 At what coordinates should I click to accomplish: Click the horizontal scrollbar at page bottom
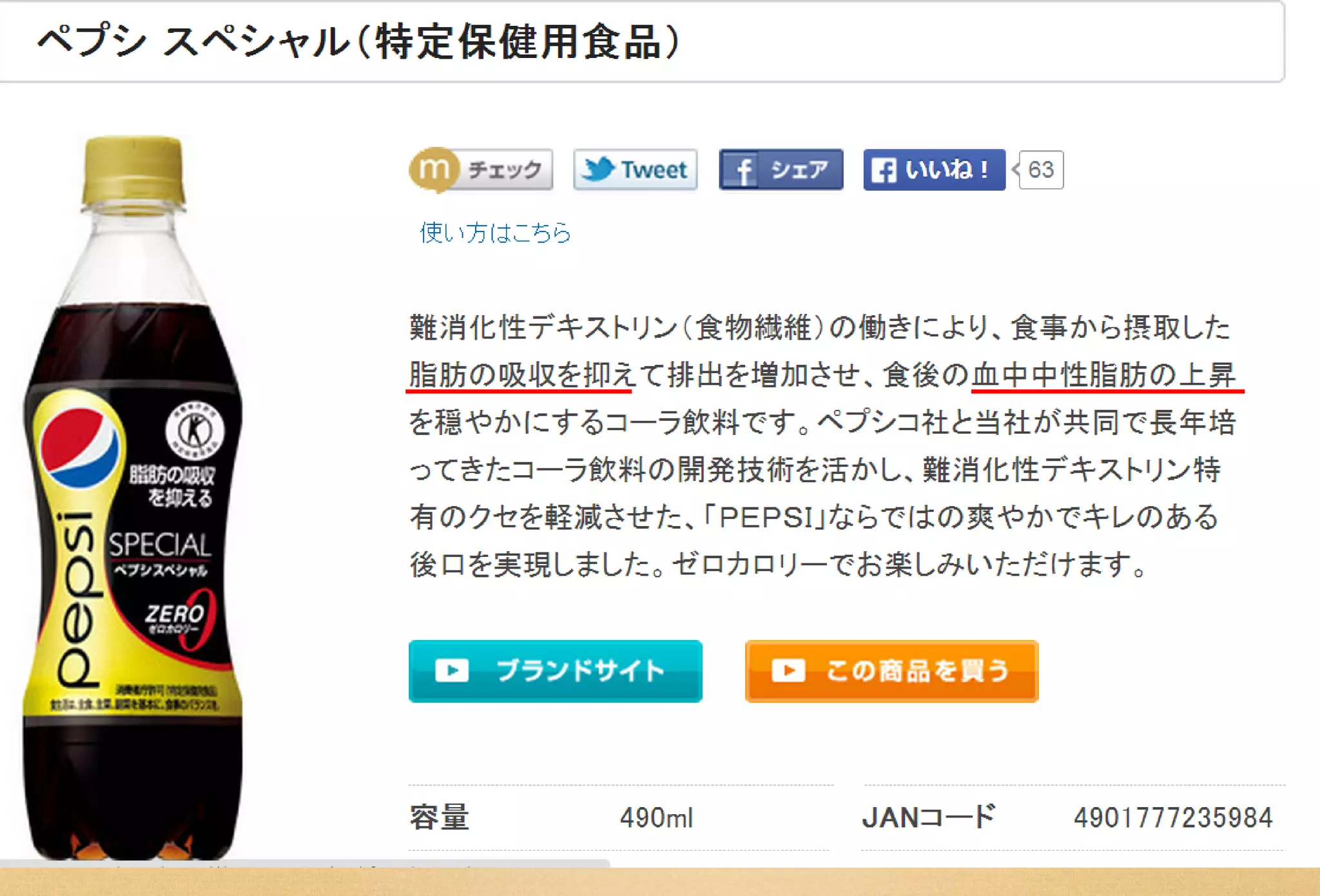(x=305, y=863)
